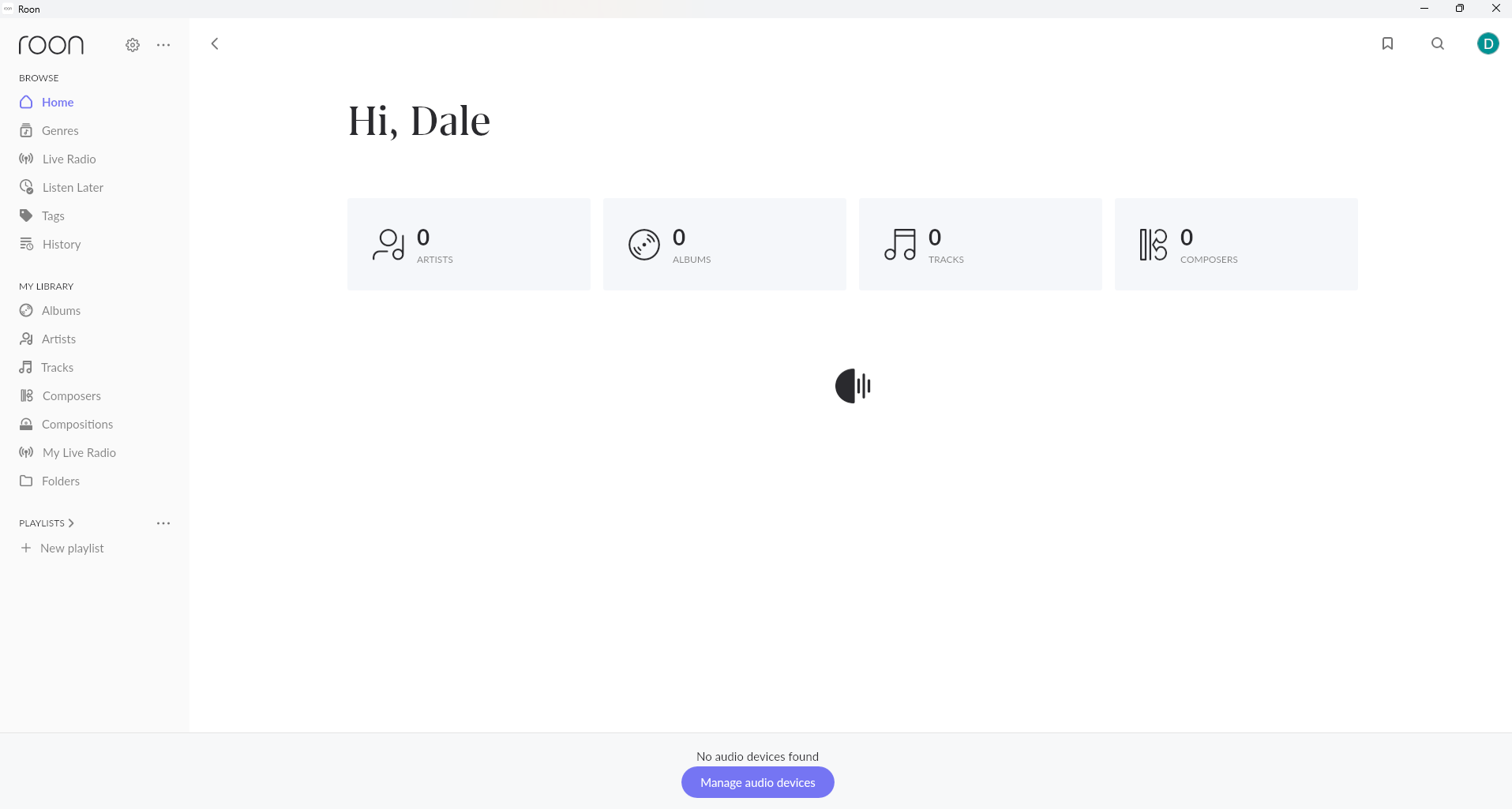Show listening History
Viewport: 1512px width, 809px height.
pyautogui.click(x=62, y=244)
